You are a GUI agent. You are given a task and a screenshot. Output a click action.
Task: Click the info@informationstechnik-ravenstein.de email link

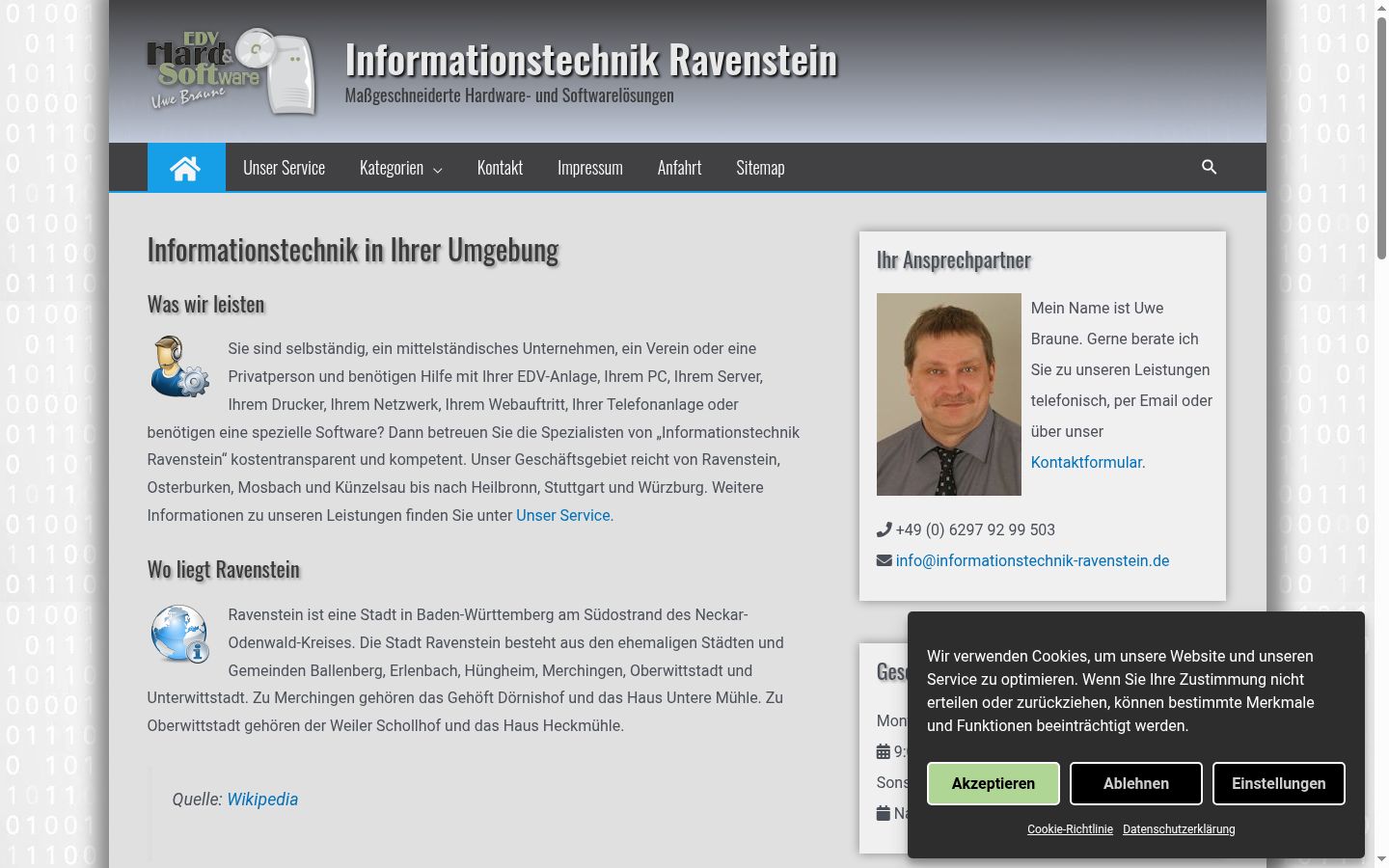pyautogui.click(x=1032, y=560)
